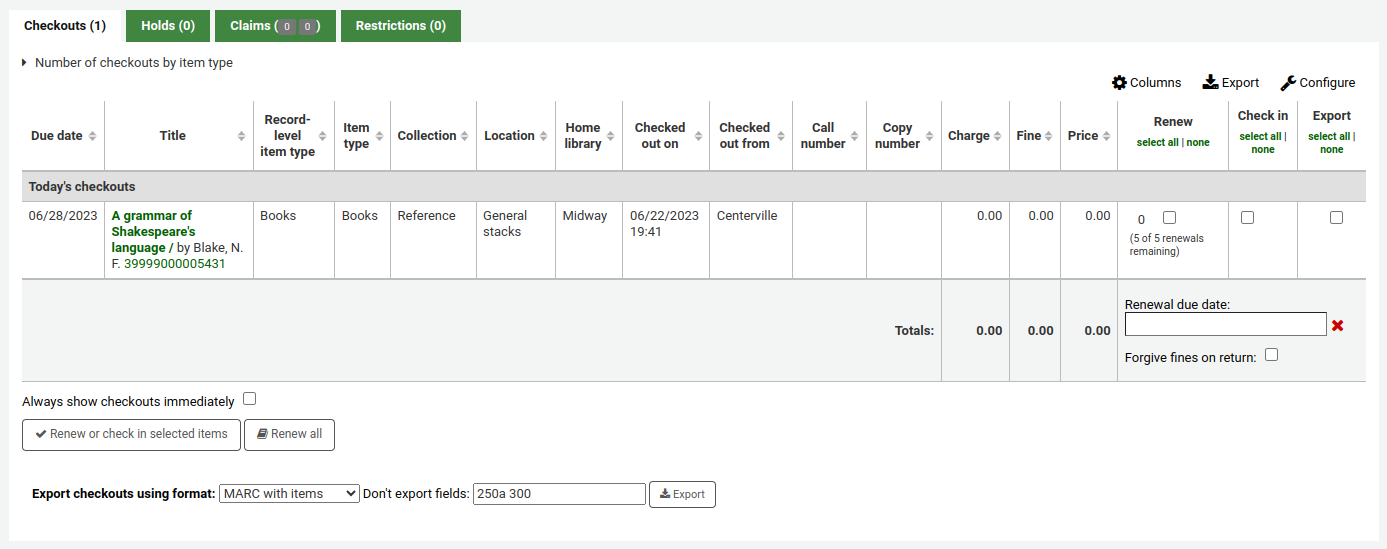Click the Renew all button
This screenshot has height=549, width=1387.
289,435
